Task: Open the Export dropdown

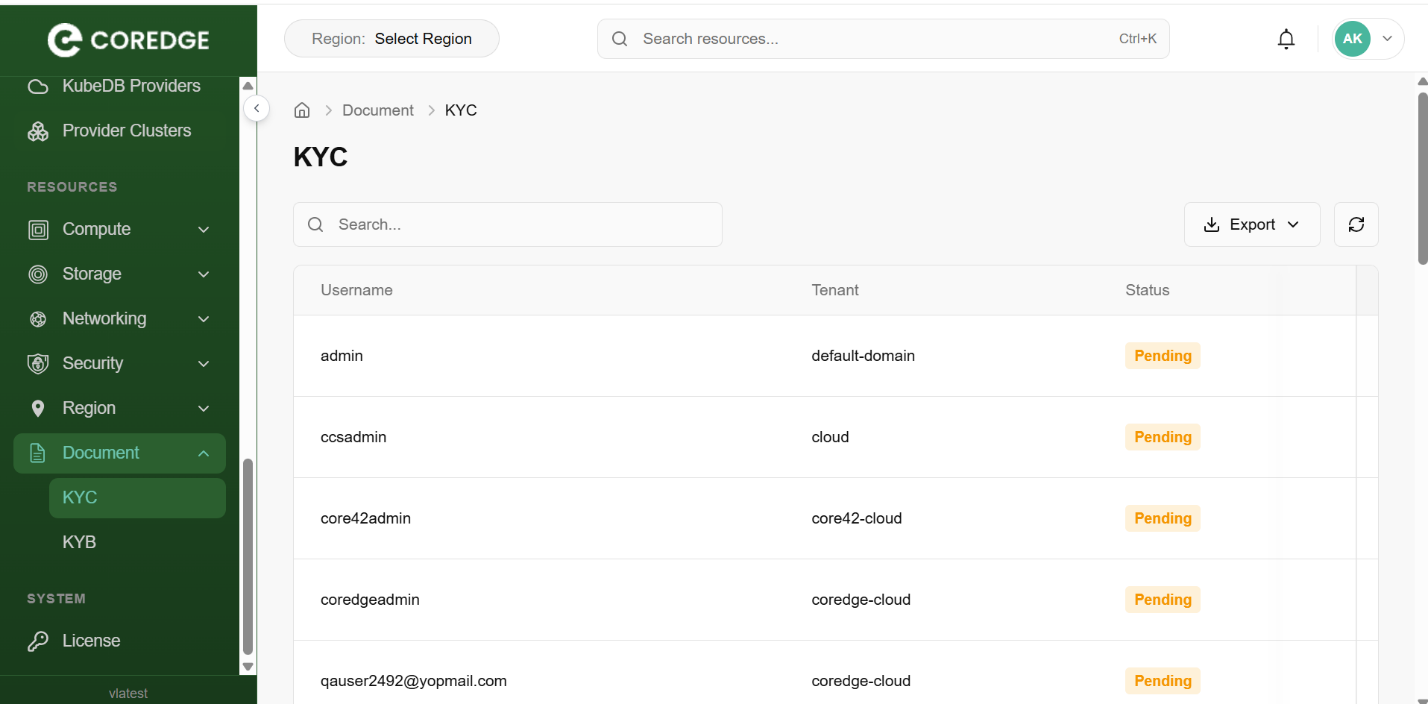Action: [x=1251, y=225]
